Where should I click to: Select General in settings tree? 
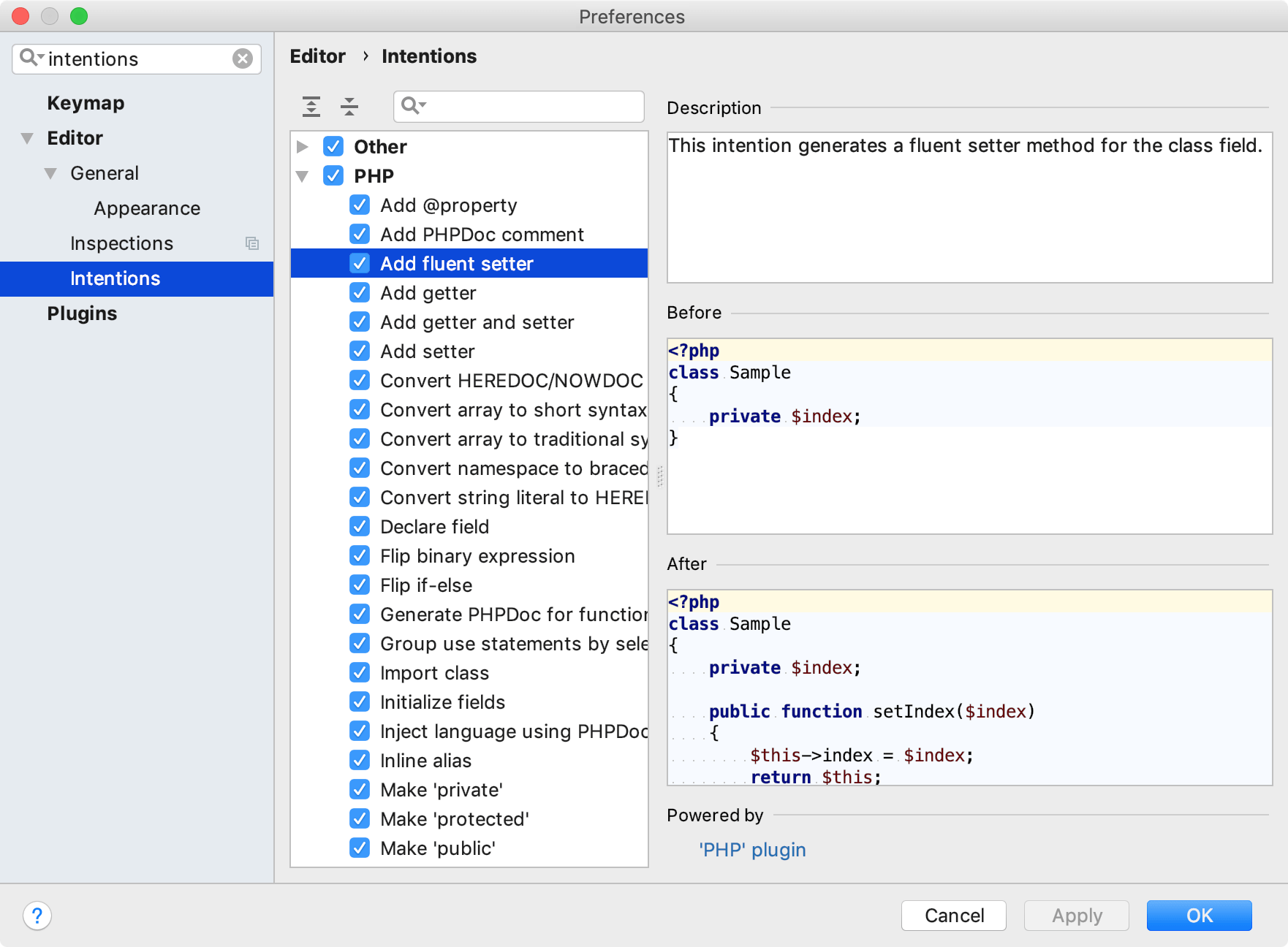pyautogui.click(x=105, y=173)
